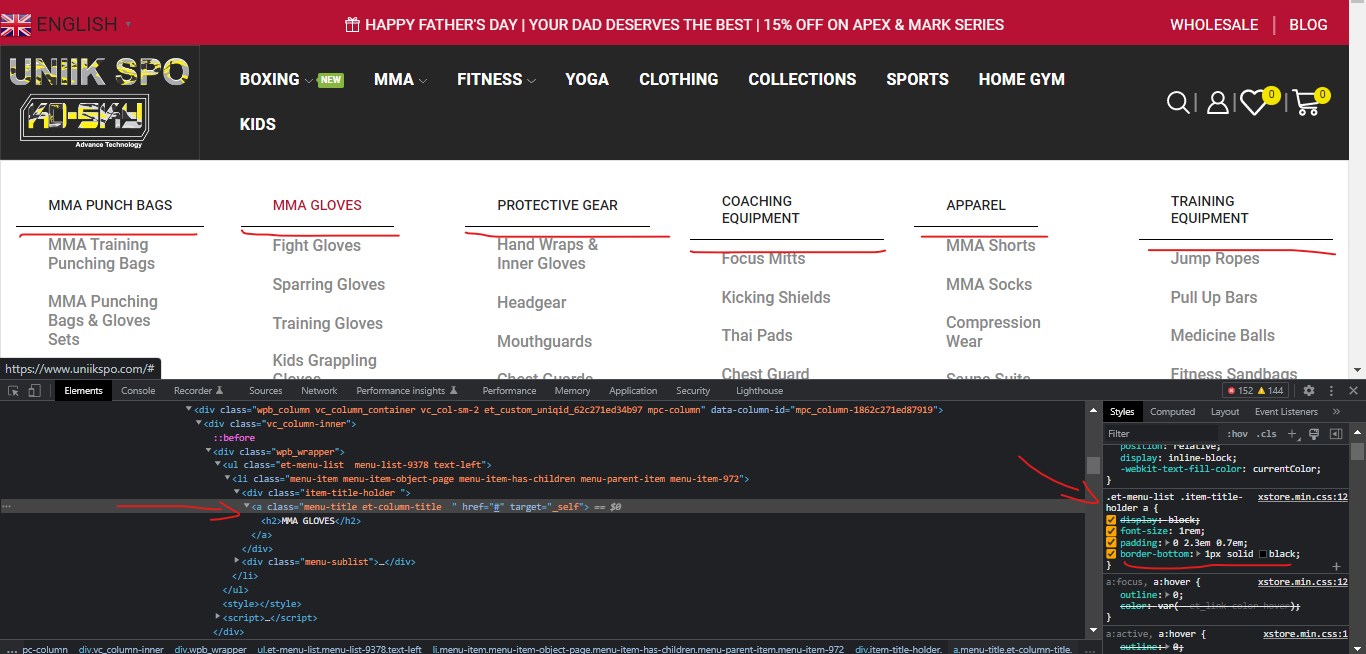This screenshot has height=654, width=1366.
Task: Expand the menu-sublist div node
Action: coord(237,561)
